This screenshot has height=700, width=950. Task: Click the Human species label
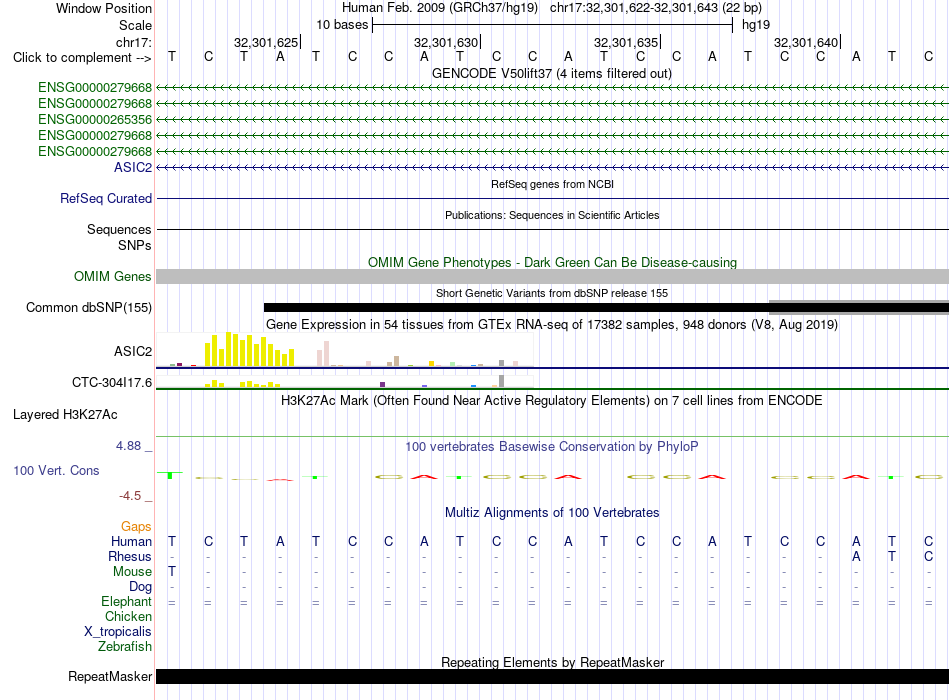click(131, 541)
